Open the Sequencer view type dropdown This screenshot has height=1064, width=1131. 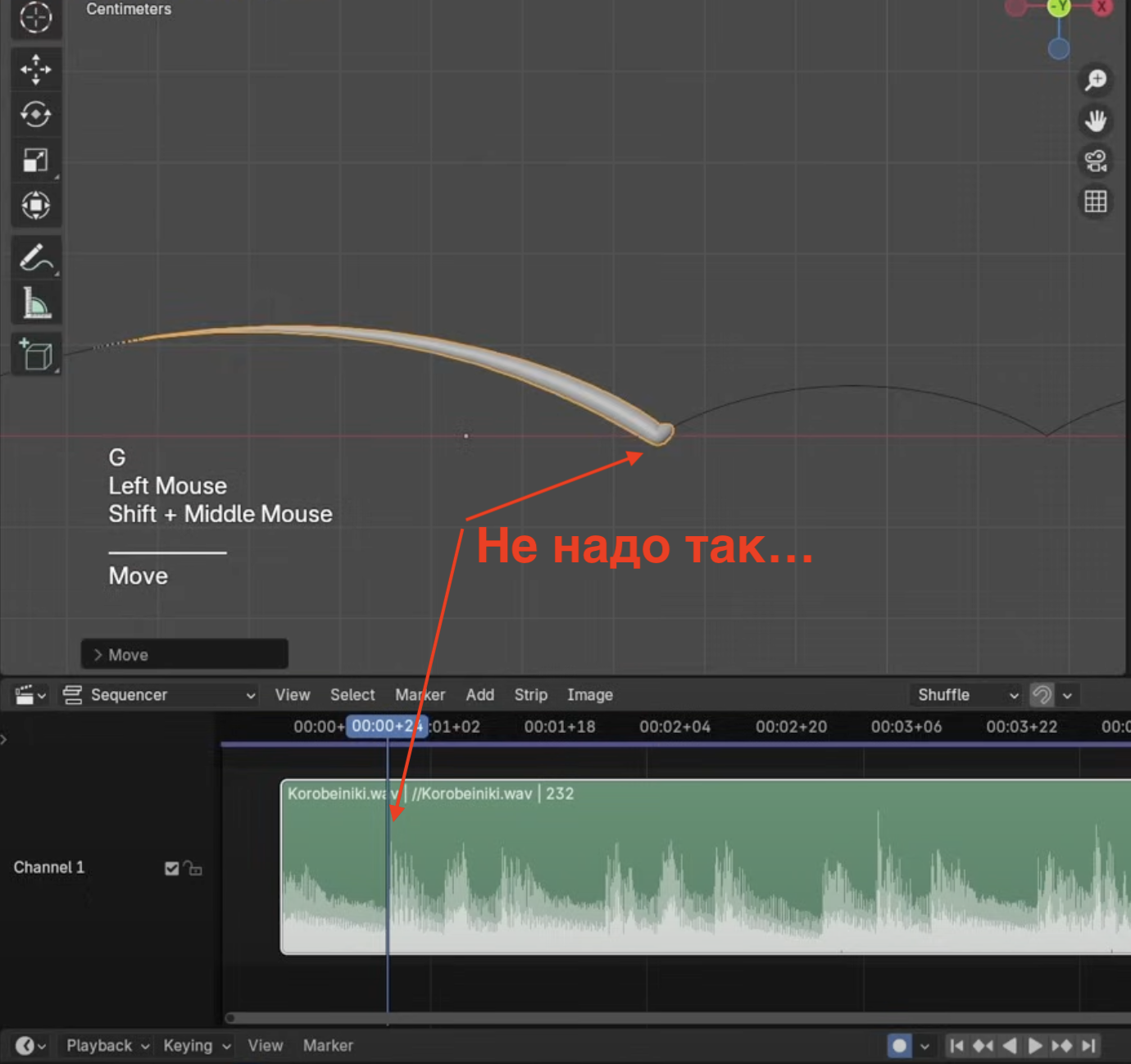pos(159,695)
